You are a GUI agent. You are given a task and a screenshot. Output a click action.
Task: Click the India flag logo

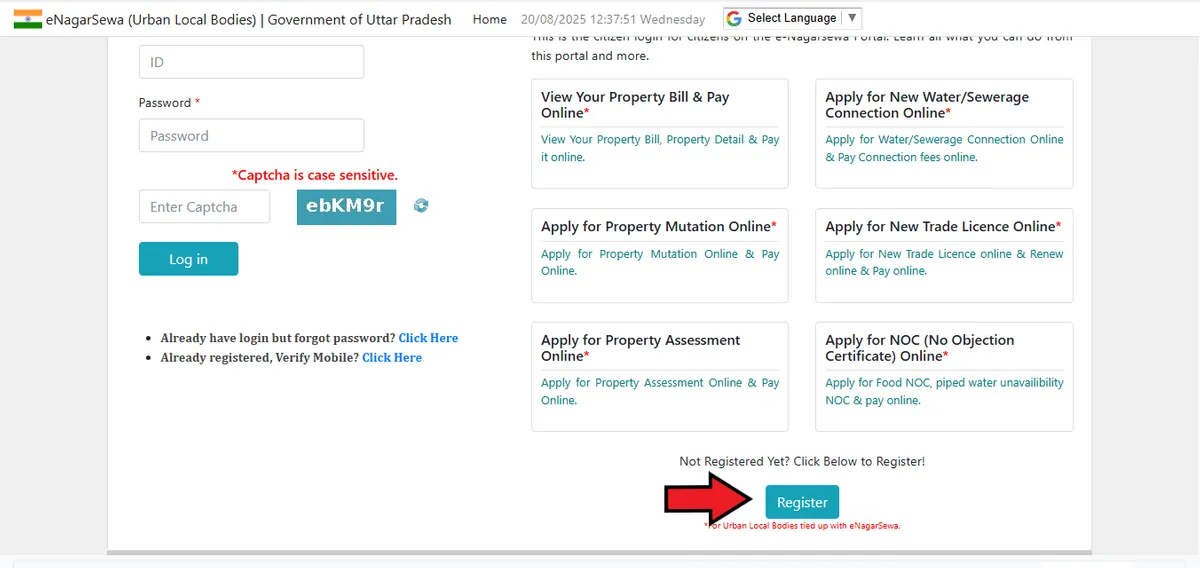[x=28, y=19]
